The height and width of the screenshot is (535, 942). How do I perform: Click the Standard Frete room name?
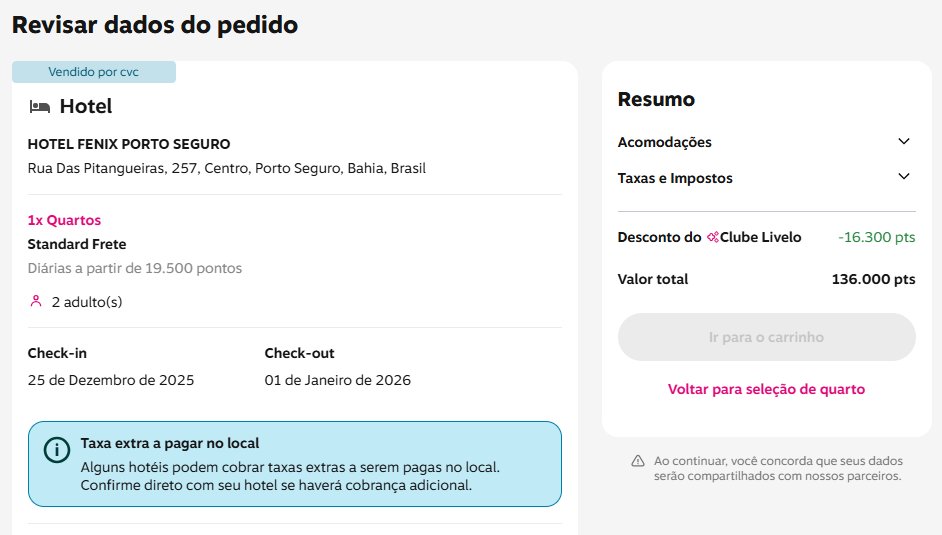(x=77, y=244)
